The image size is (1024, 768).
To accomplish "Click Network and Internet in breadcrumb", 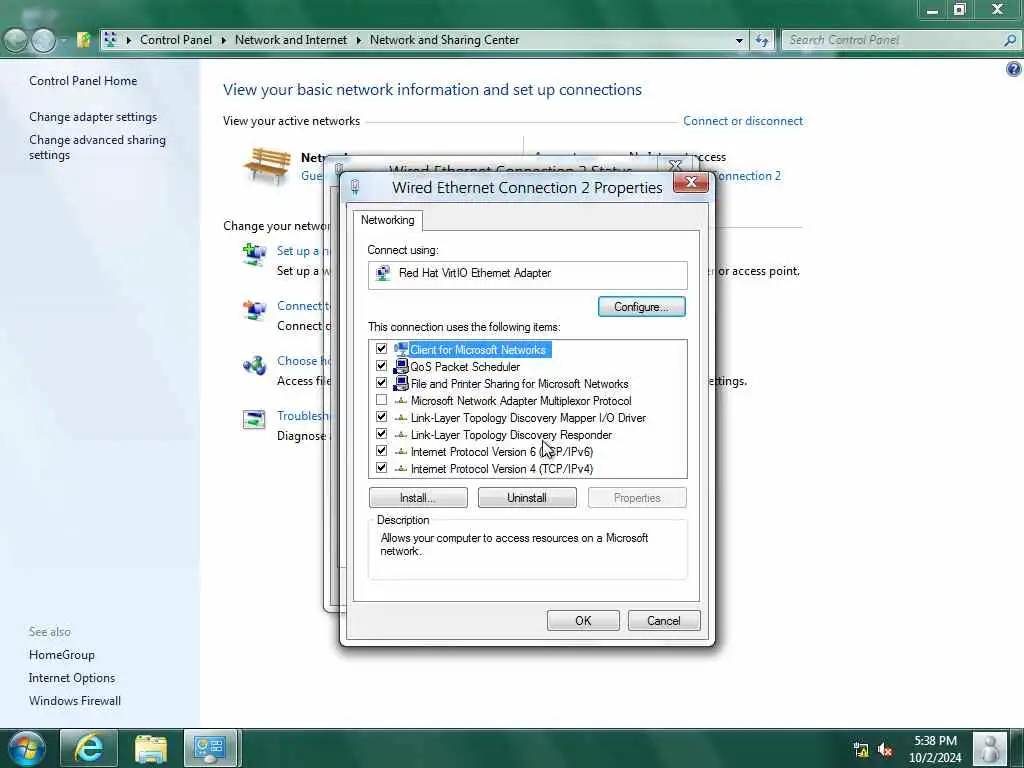I will (x=291, y=40).
